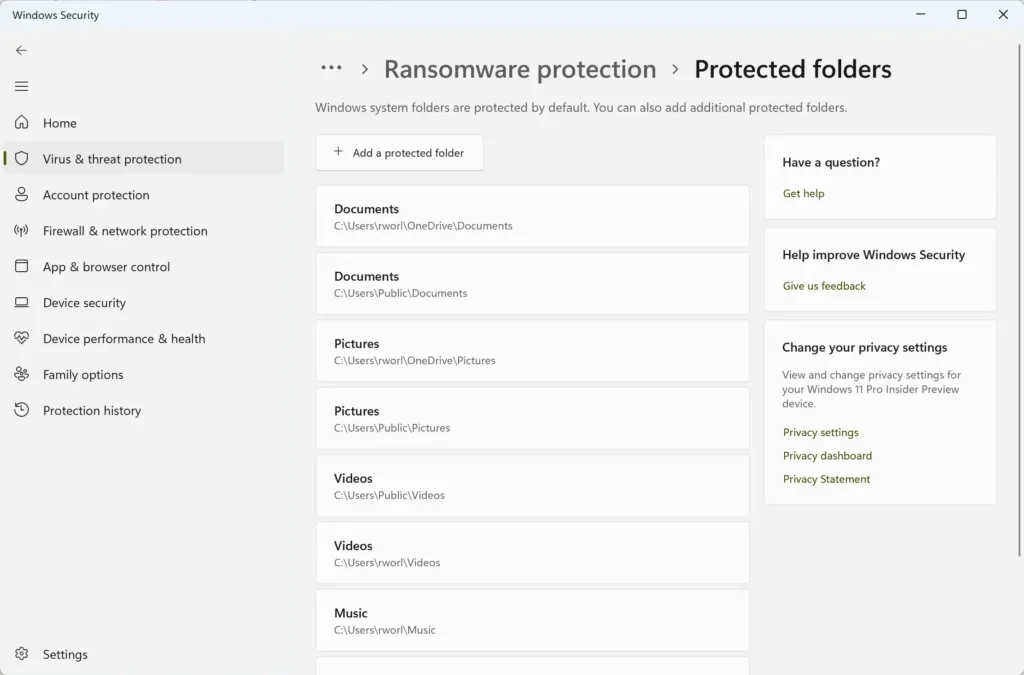This screenshot has height=675, width=1024.
Task: Click the Device security laptop icon
Action: 22,302
